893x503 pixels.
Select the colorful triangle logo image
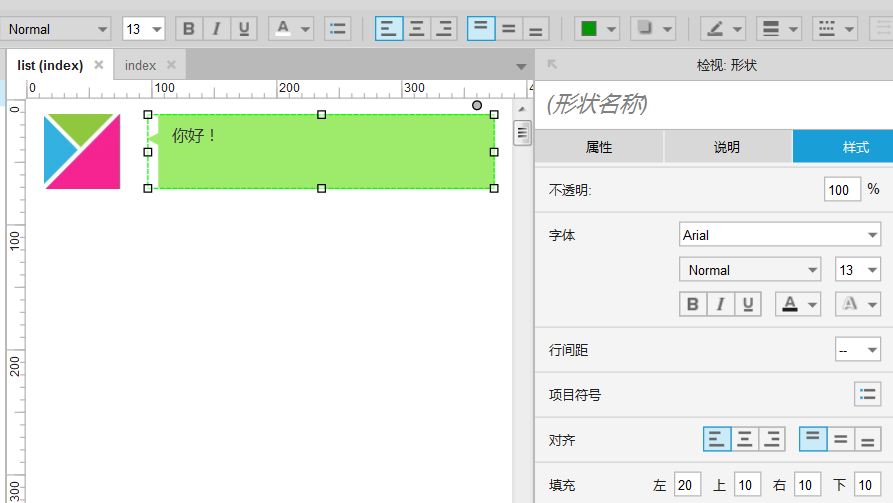(82, 151)
